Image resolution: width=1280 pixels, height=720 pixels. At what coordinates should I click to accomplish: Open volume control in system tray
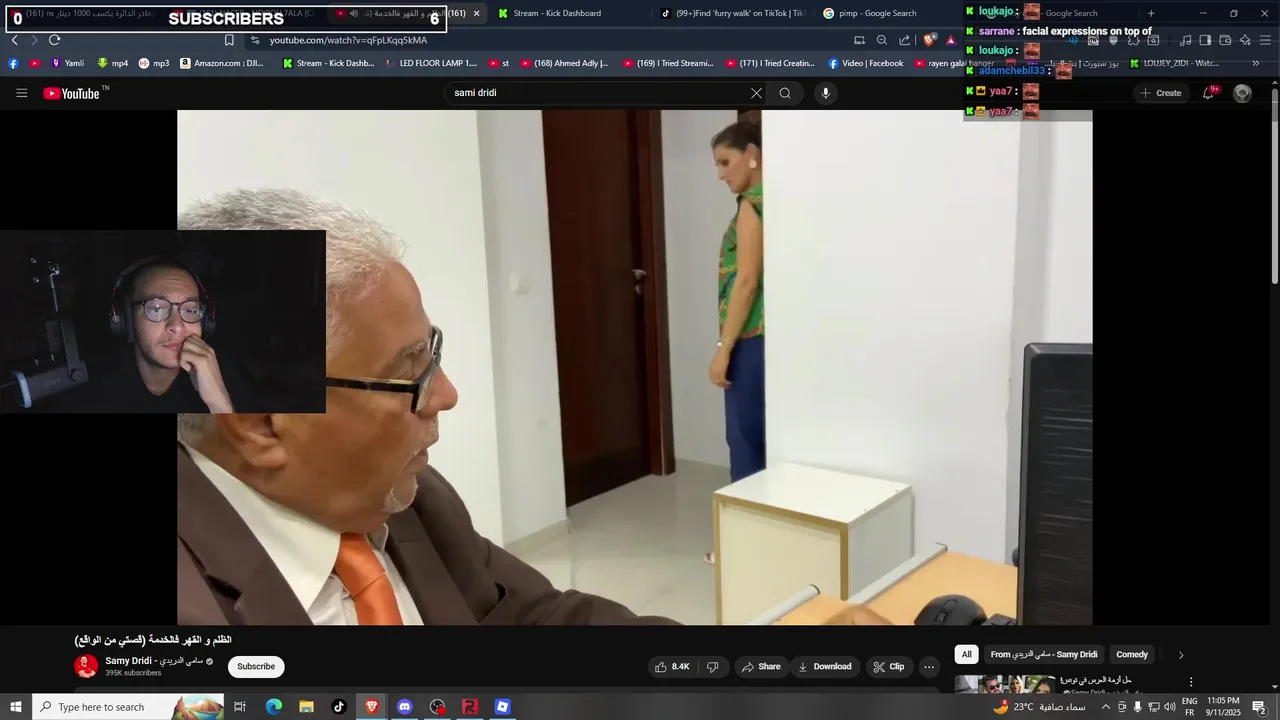click(x=1170, y=707)
